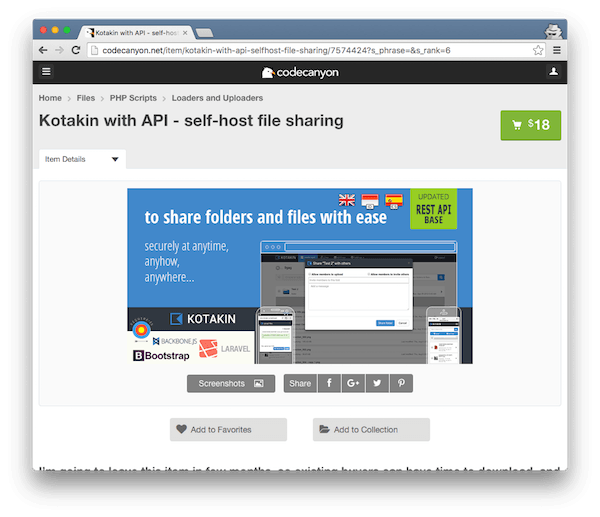The image size is (600, 517).
Task: Click the item title text
Action: click(191, 121)
